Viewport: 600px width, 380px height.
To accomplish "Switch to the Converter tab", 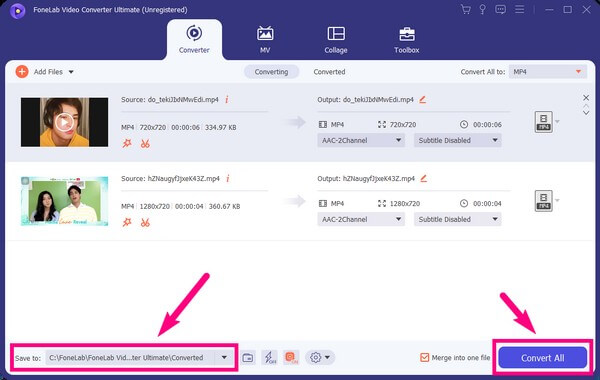I will pyautogui.click(x=194, y=40).
